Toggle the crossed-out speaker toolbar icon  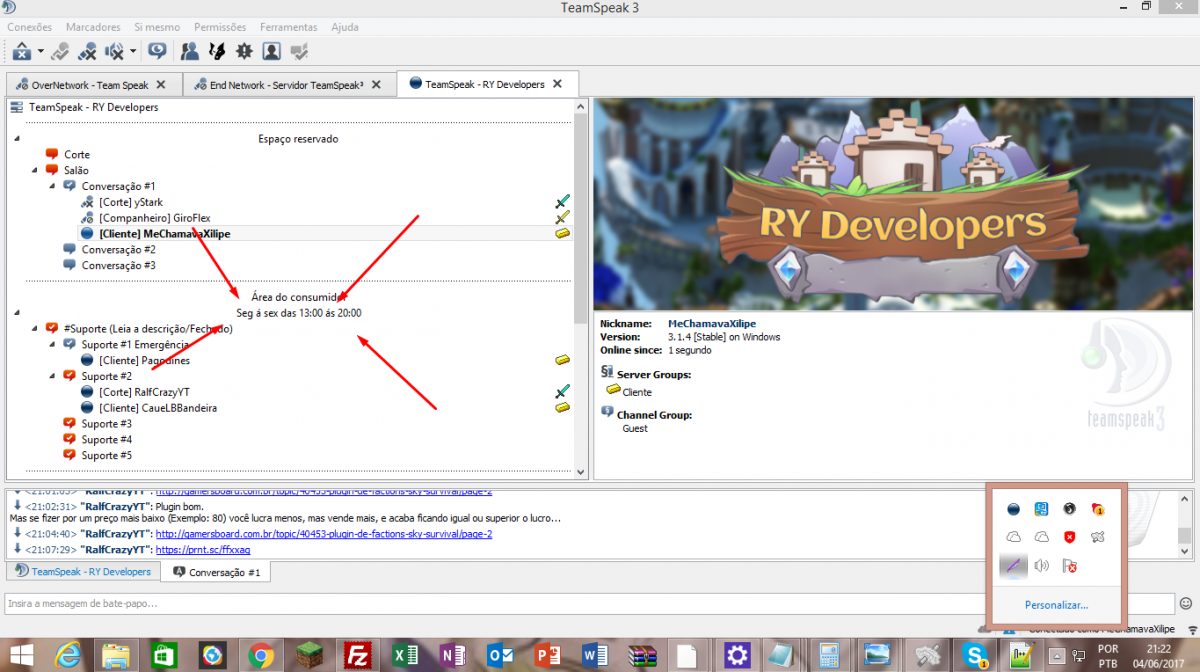pos(114,50)
